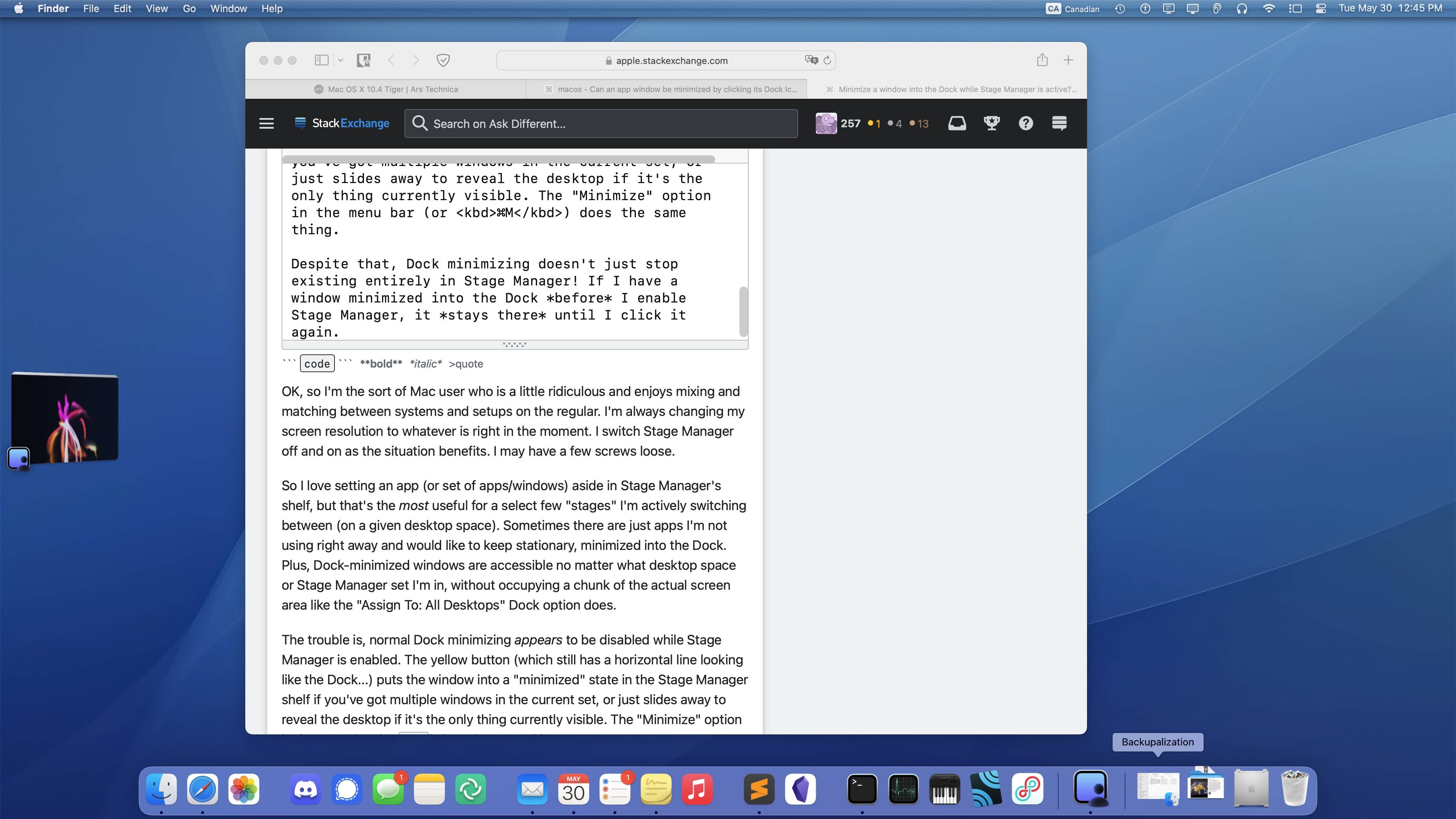The height and width of the screenshot is (819, 1456).
Task: Open Time Machine menu bar icon
Action: [x=1120, y=9]
